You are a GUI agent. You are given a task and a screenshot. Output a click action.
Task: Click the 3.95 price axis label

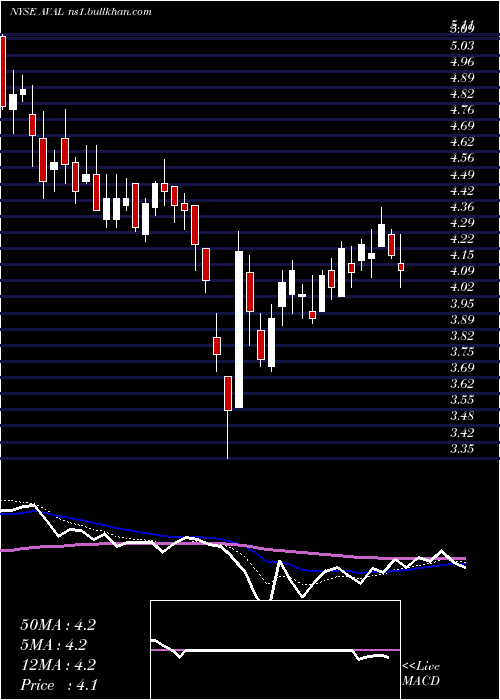point(462,303)
